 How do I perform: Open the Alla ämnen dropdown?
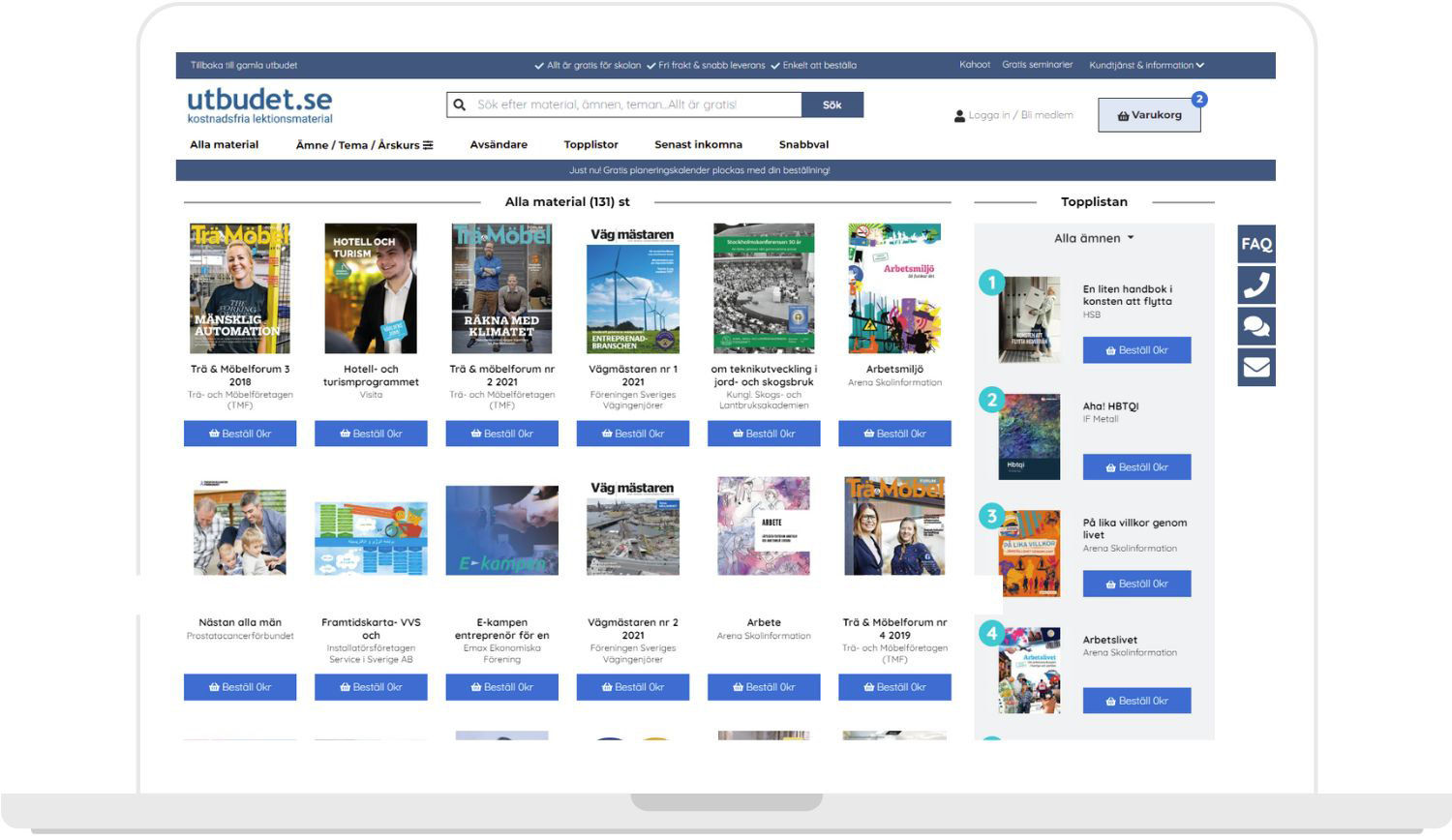click(1094, 238)
